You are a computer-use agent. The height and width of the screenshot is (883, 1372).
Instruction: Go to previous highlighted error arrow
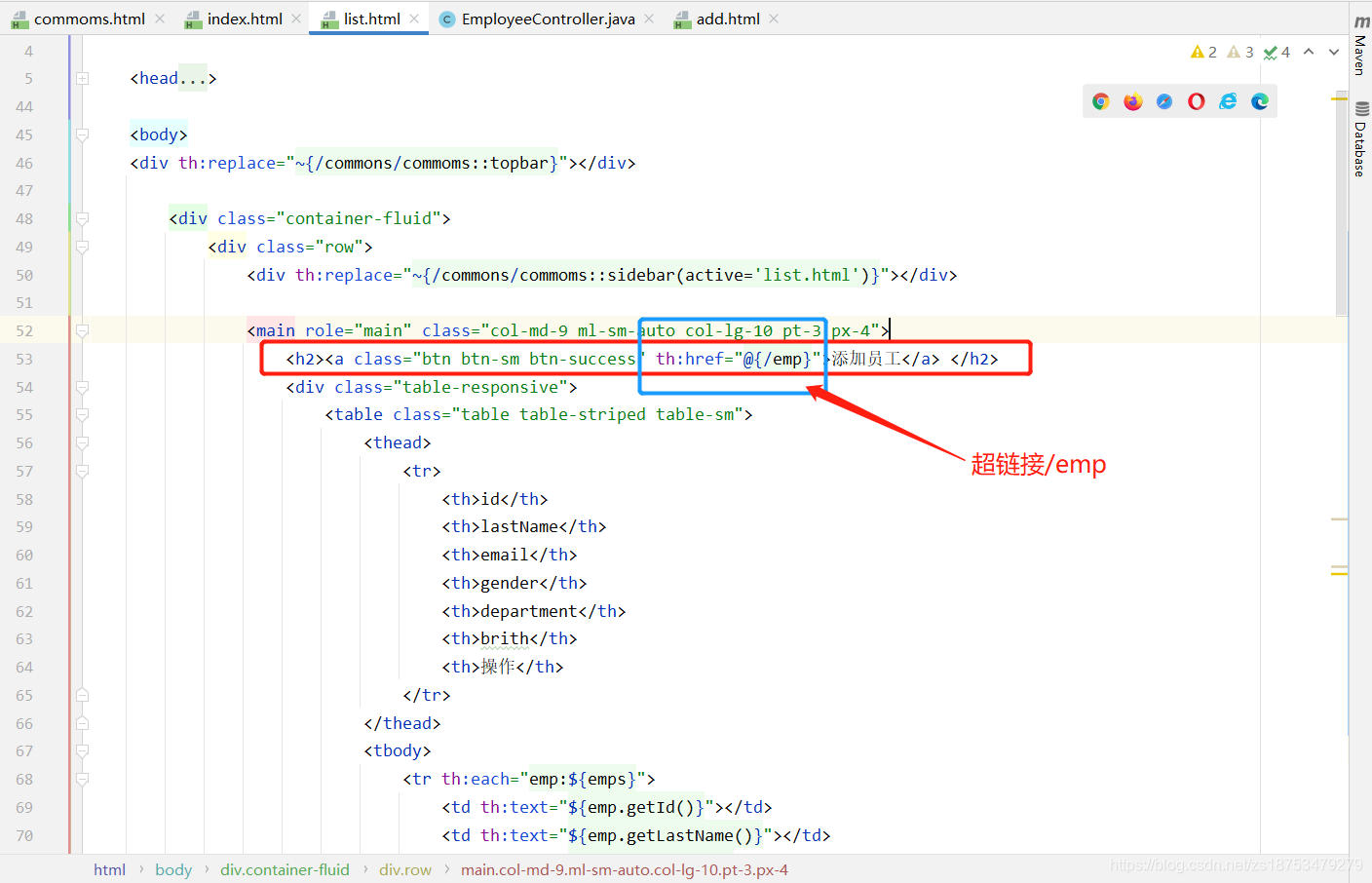click(x=1309, y=52)
